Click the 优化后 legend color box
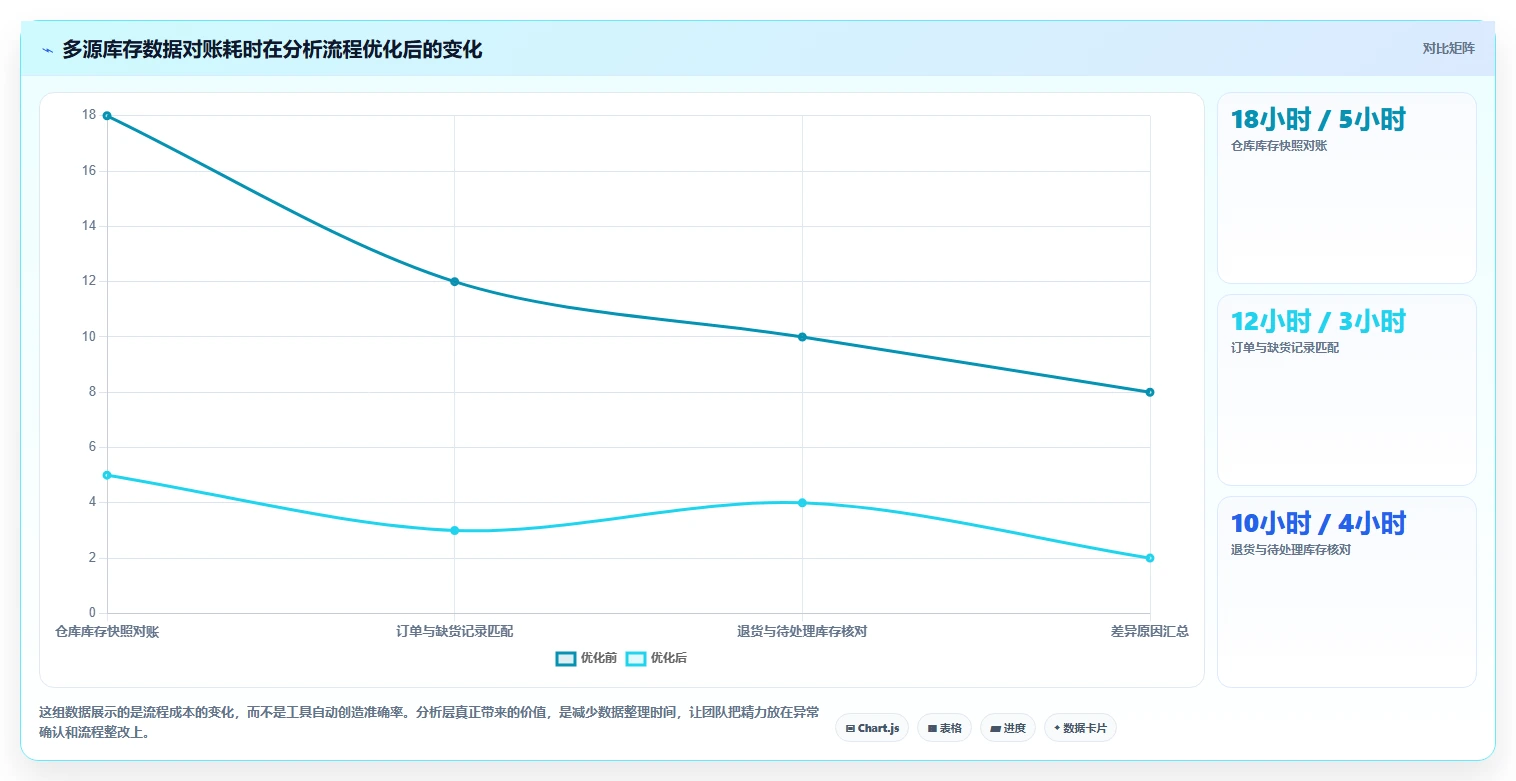The height and width of the screenshot is (781, 1516). pos(636,658)
